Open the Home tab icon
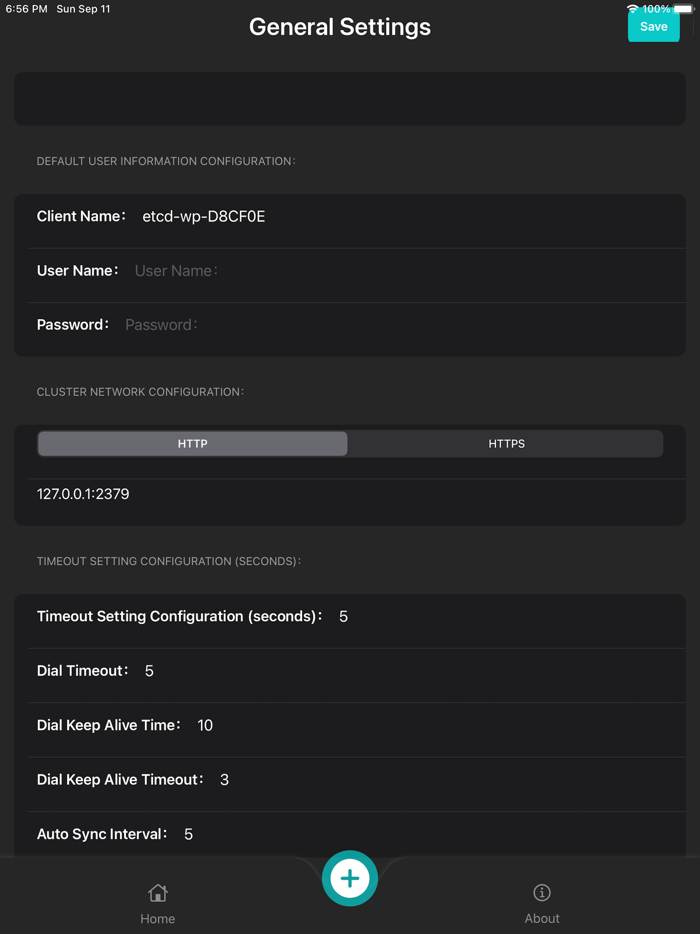 pyautogui.click(x=157, y=893)
